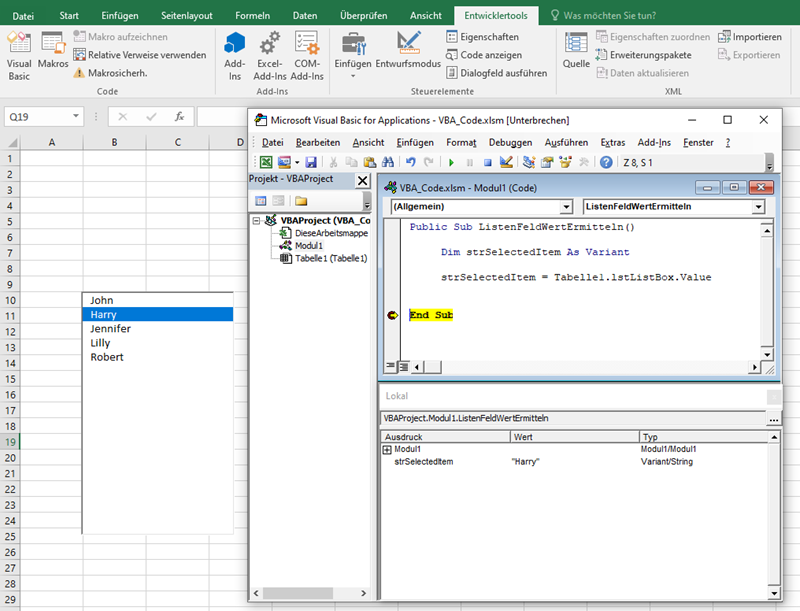Select Modul1 in the project tree
Screen dimensions: 800x611
(309, 246)
